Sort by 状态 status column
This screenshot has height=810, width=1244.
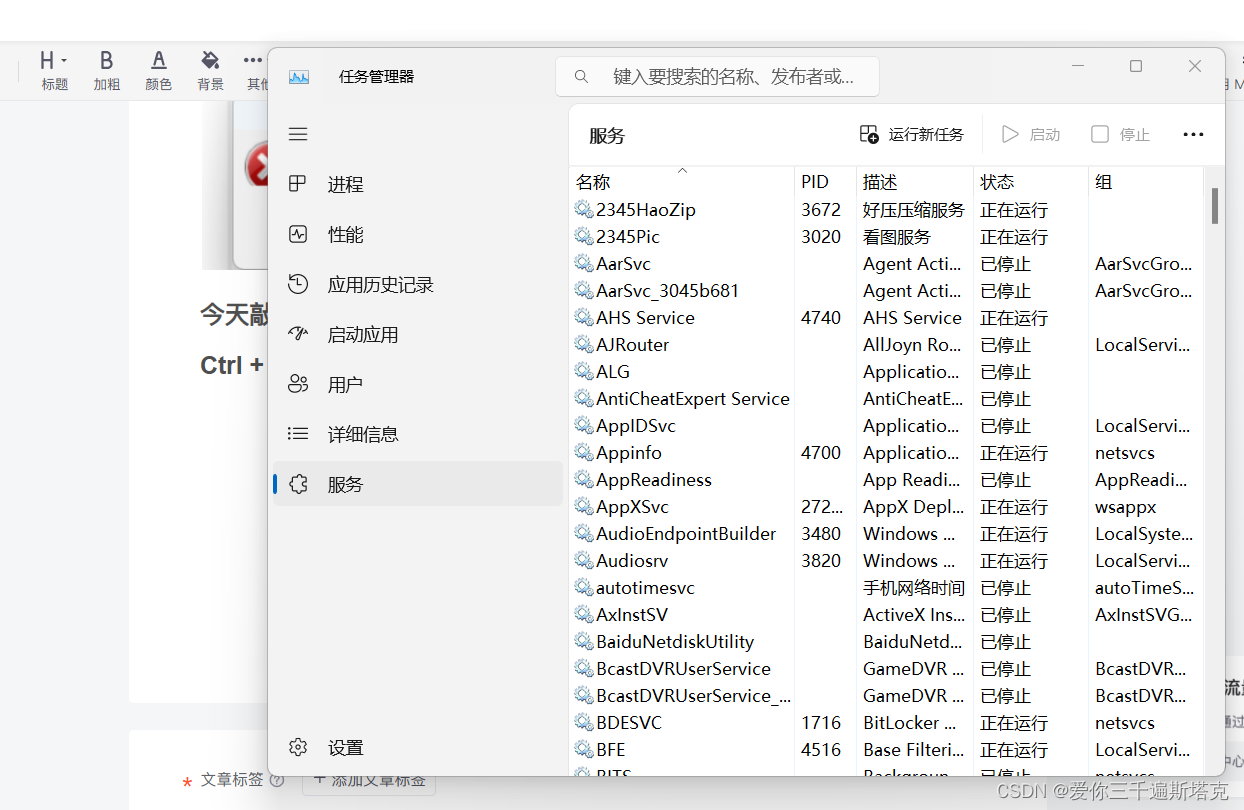point(1031,182)
